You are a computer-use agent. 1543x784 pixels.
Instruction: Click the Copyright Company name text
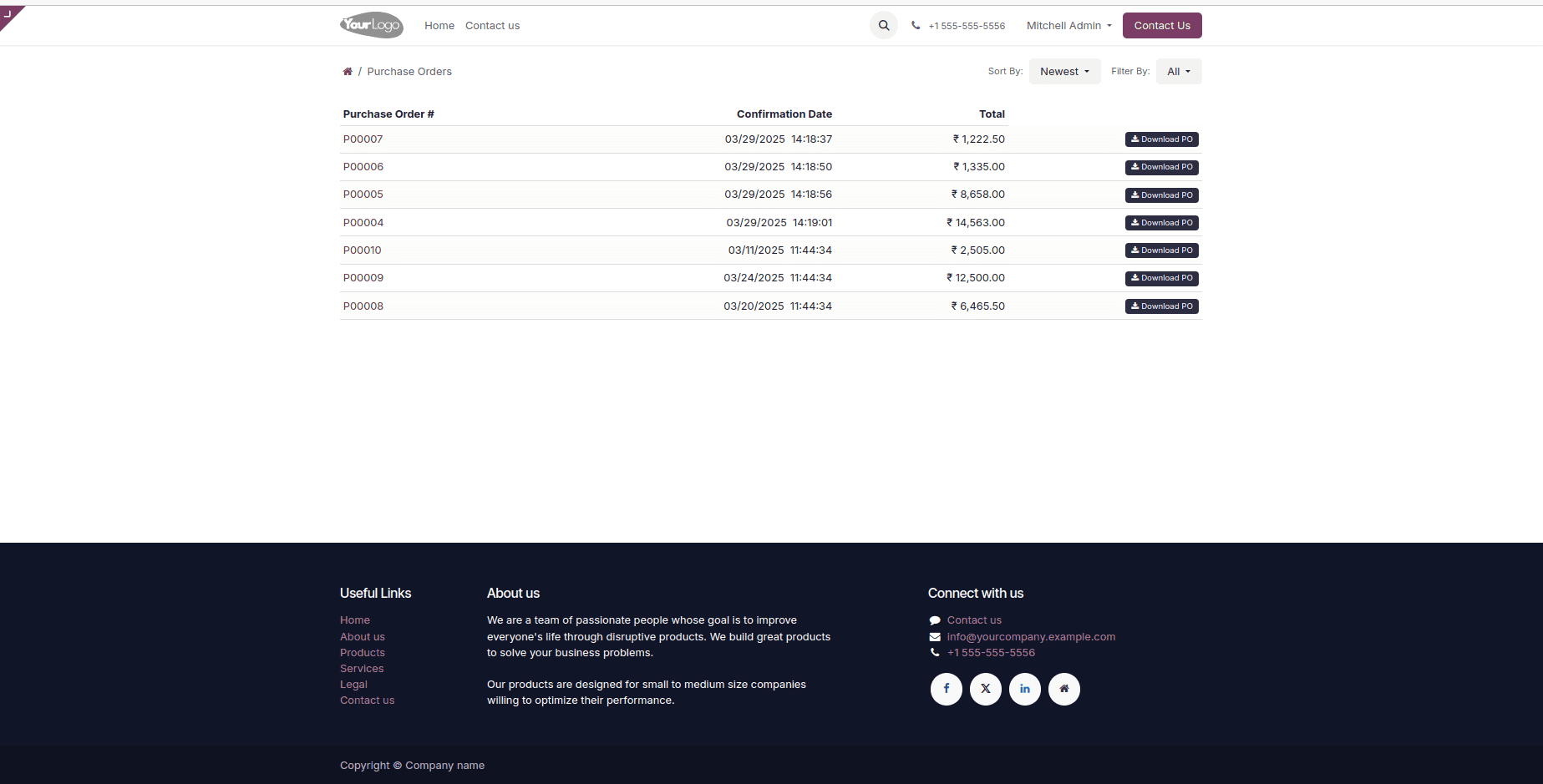(412, 766)
